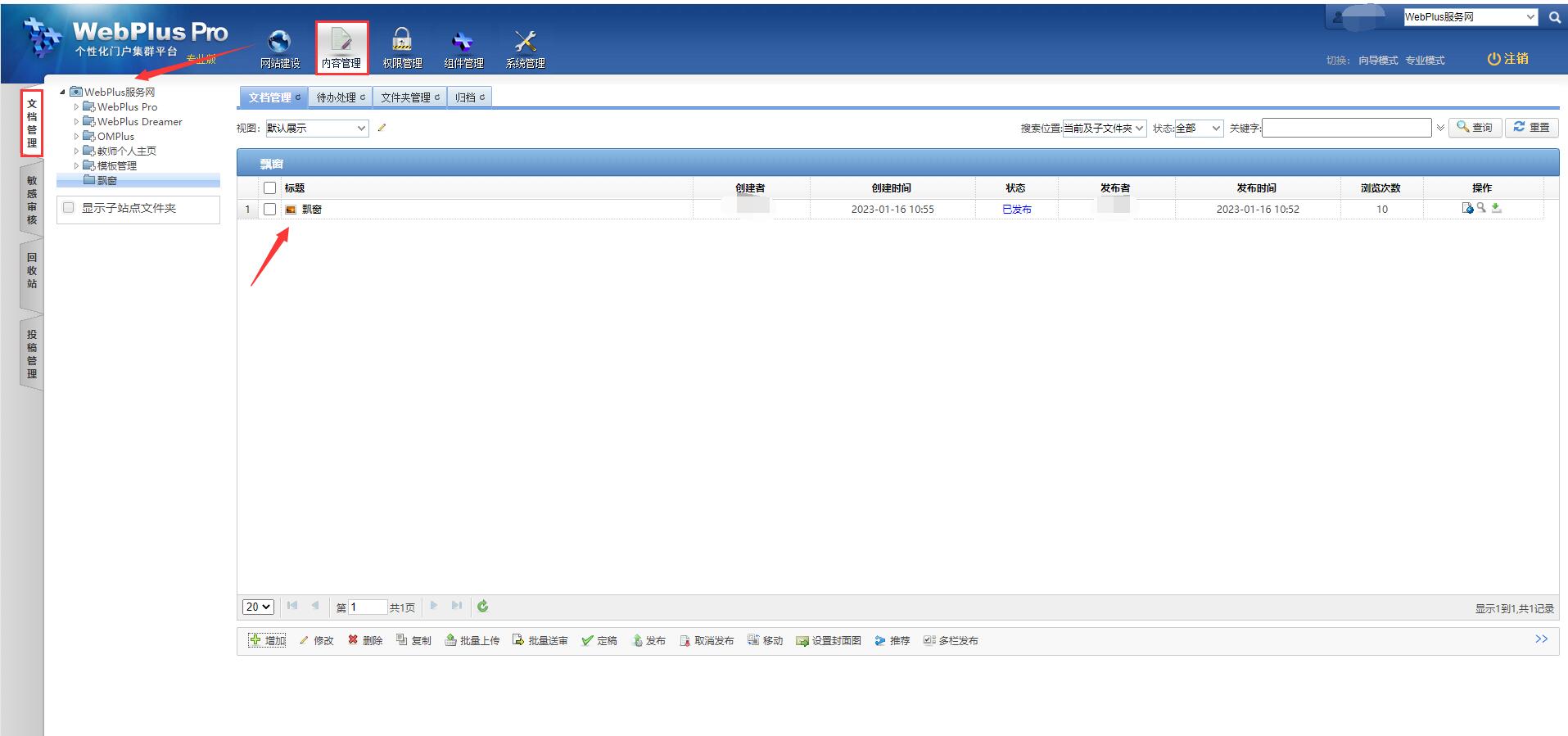
Task: Open the 状态 全部 dropdown
Action: tap(1199, 129)
